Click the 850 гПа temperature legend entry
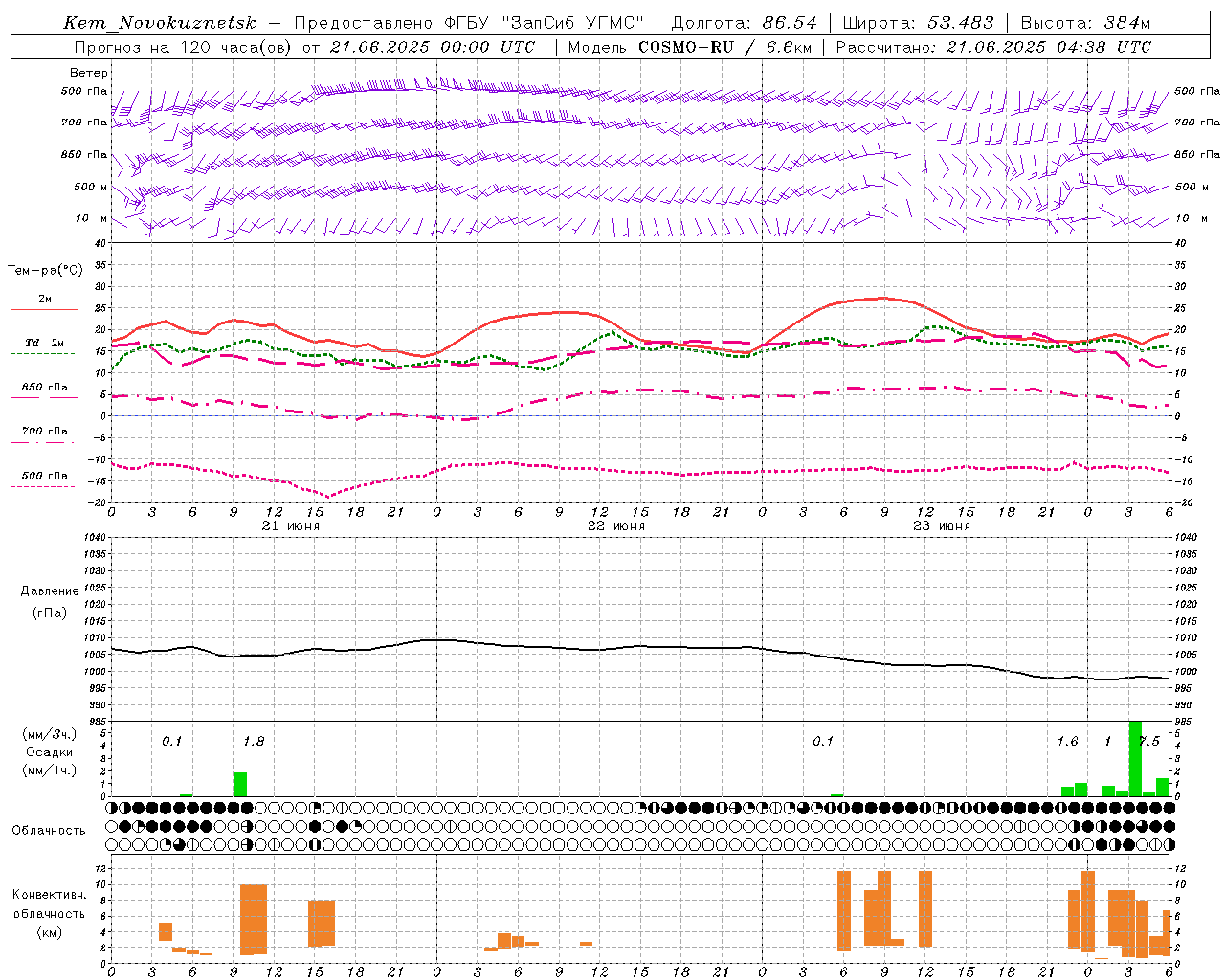 click(x=44, y=390)
